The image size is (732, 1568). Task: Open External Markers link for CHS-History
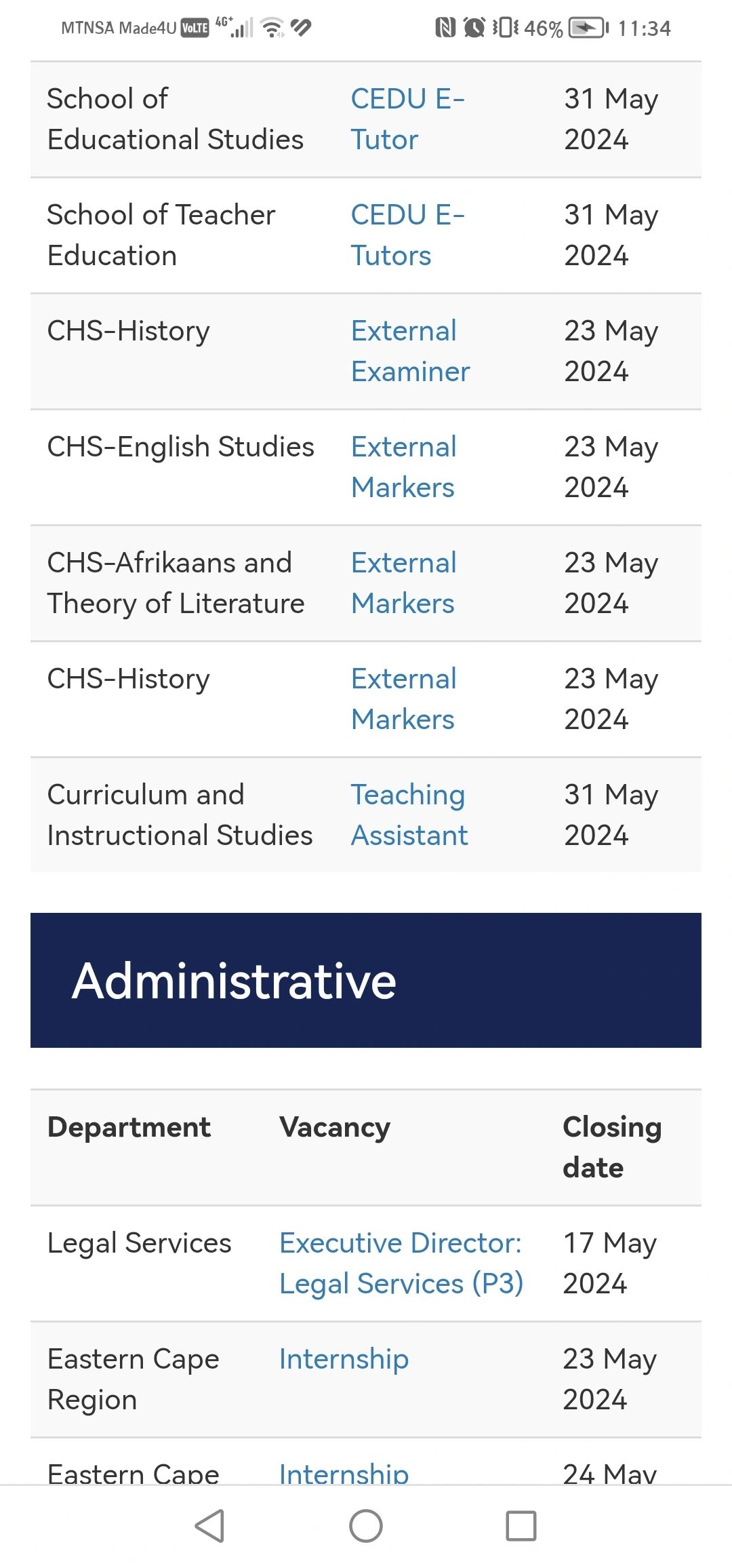point(404,699)
